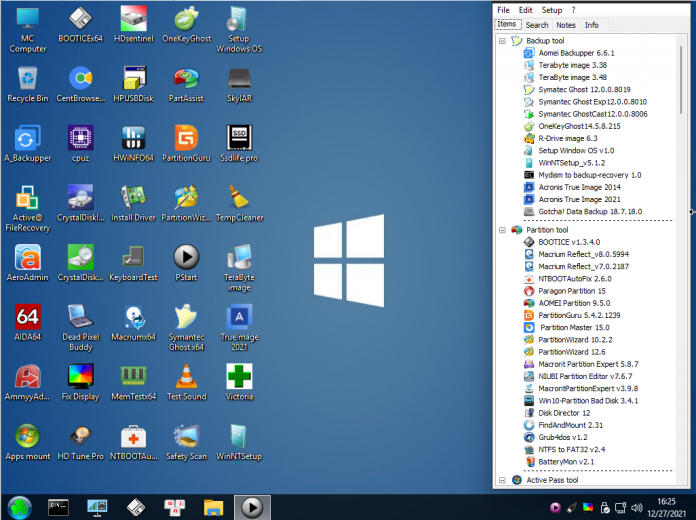The width and height of the screenshot is (696, 520).
Task: Switch to the Notes tab
Action: coord(566,25)
